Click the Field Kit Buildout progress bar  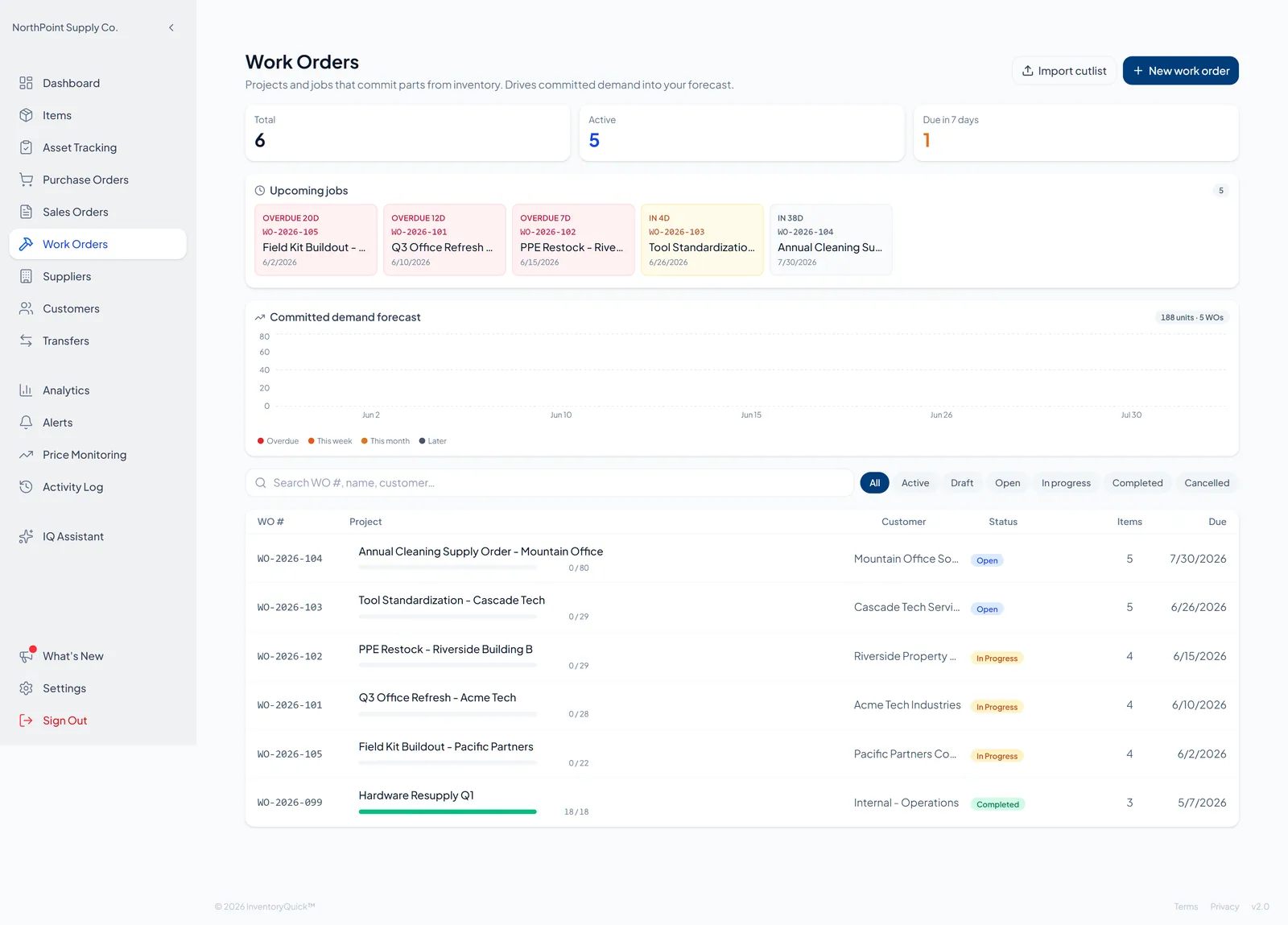[448, 763]
